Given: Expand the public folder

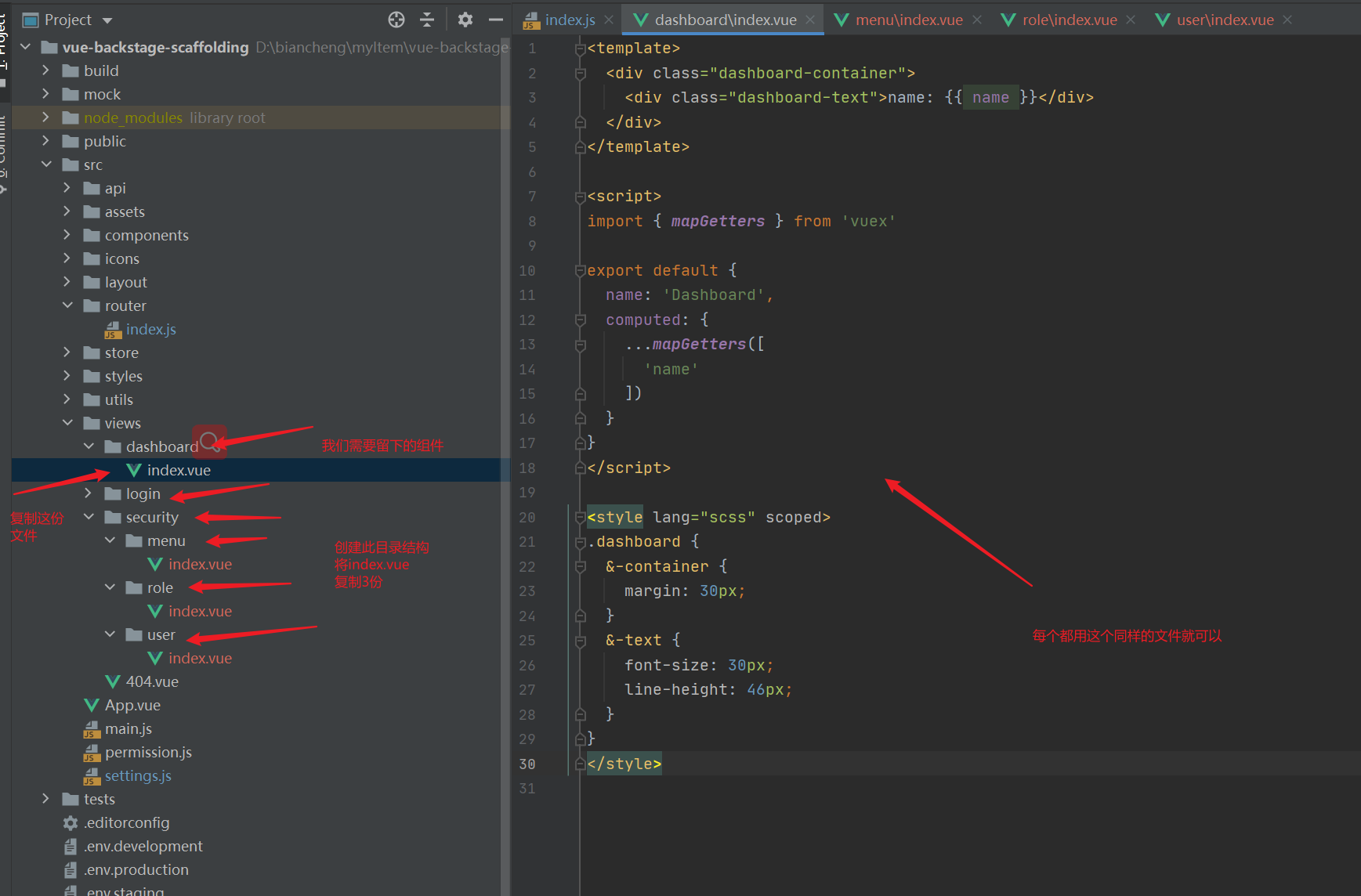Looking at the screenshot, I should click(45, 141).
